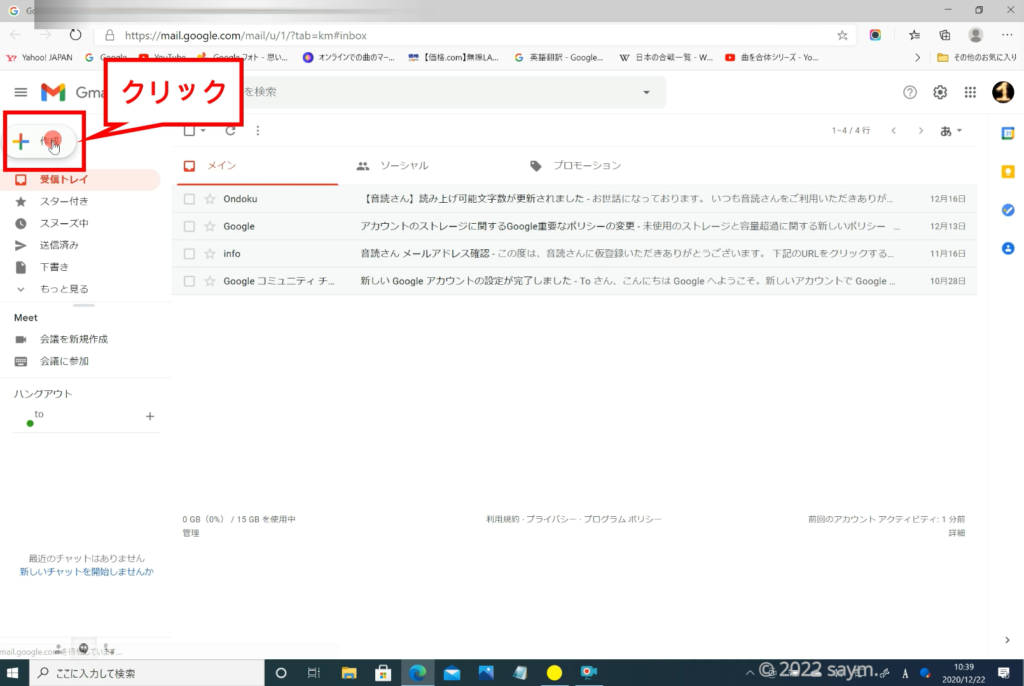The width and height of the screenshot is (1024, 686).
Task: Open the select-all dropdown arrow
Action: (203, 131)
